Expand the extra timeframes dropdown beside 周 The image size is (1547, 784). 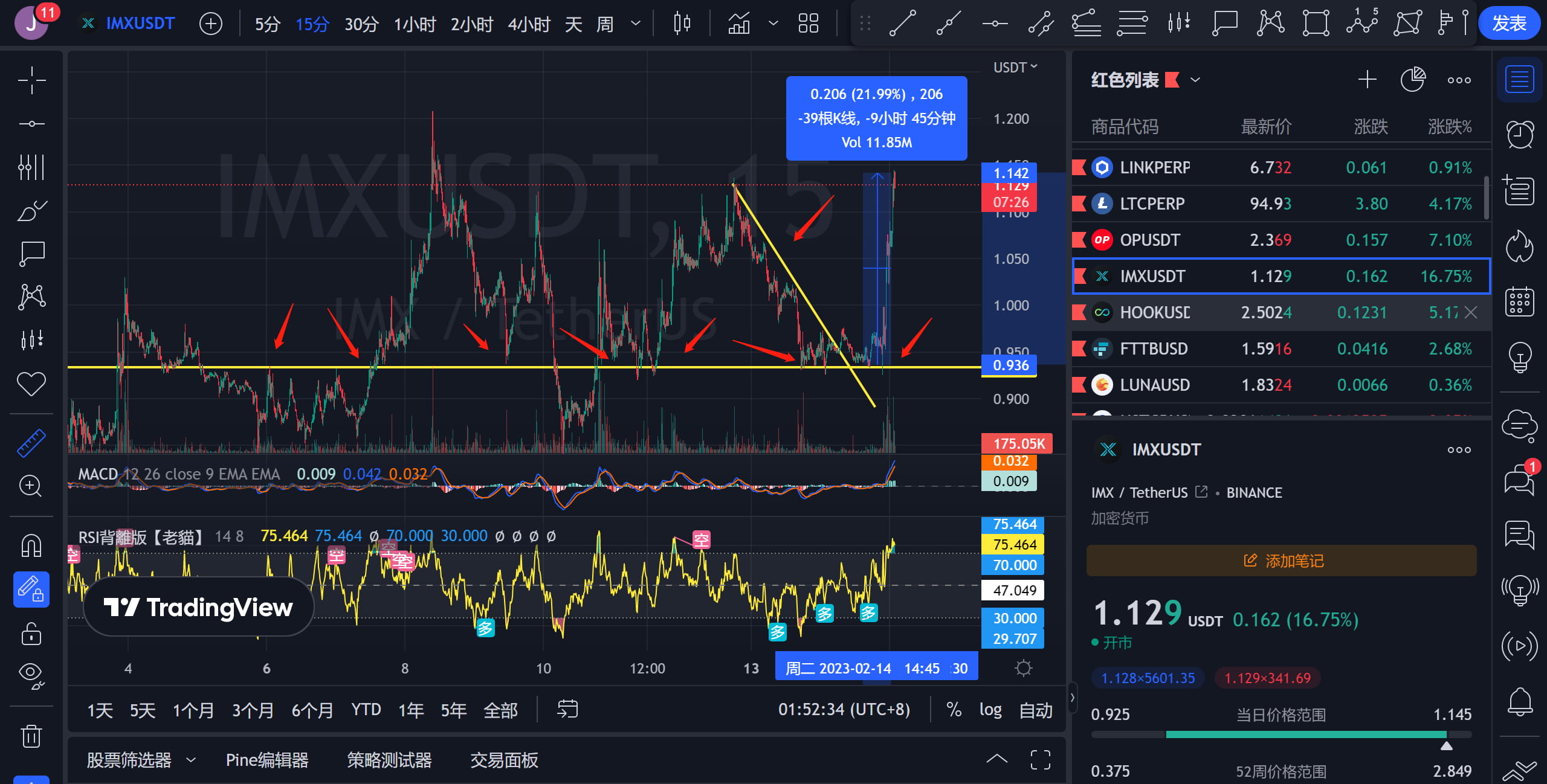(x=635, y=23)
